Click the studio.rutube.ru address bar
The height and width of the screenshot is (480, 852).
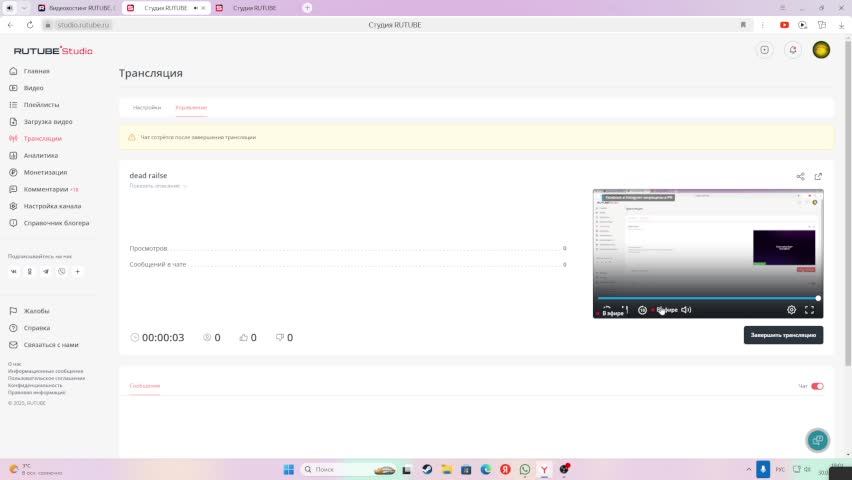[83, 25]
